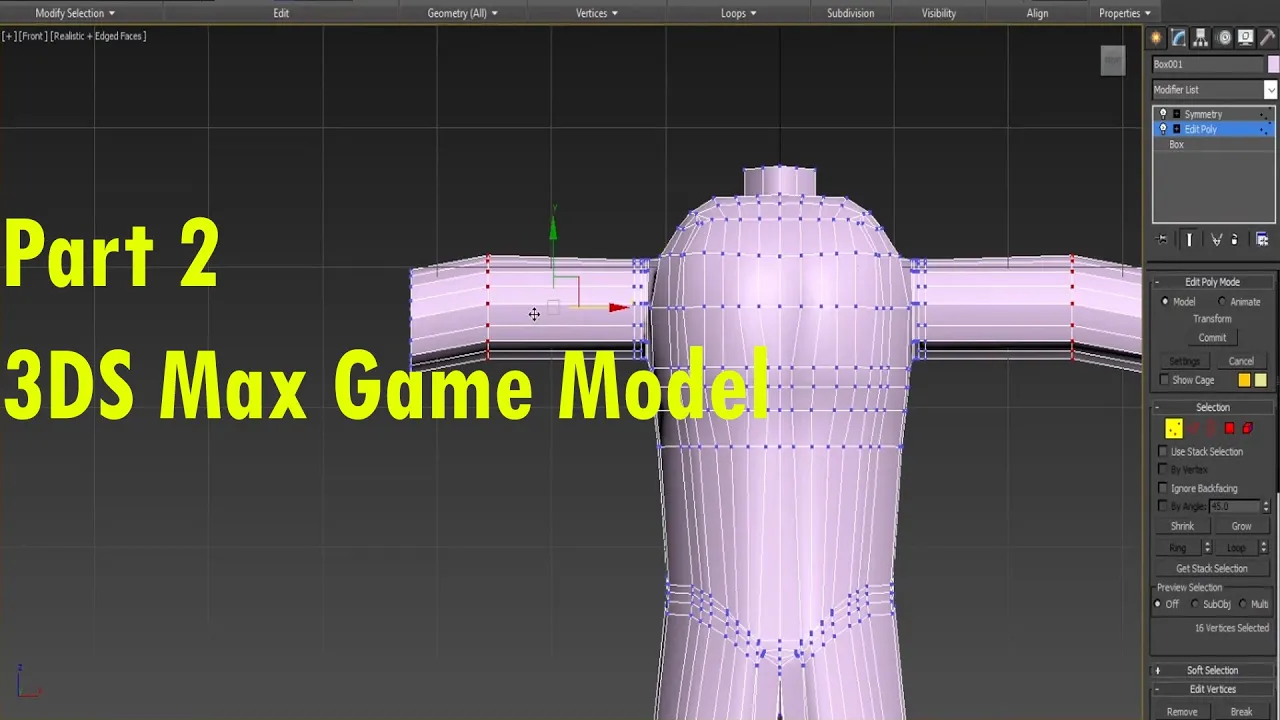1280x720 pixels.
Task: Open the Modifier List dropdown
Action: click(1270, 90)
